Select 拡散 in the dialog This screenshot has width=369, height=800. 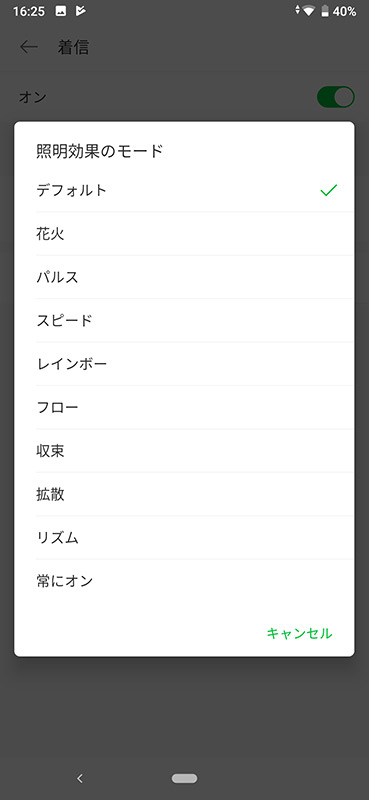[x=184, y=494]
